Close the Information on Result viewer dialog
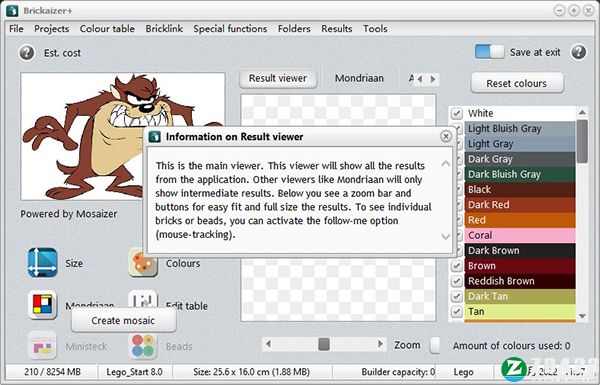 pos(446,136)
